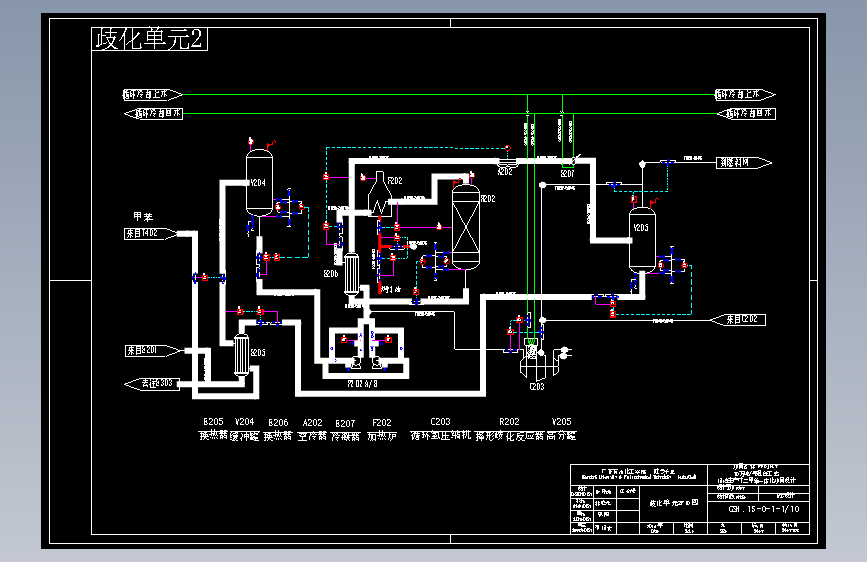Pick the A202 air cooler symbol
867x562 pixels.
(506, 162)
